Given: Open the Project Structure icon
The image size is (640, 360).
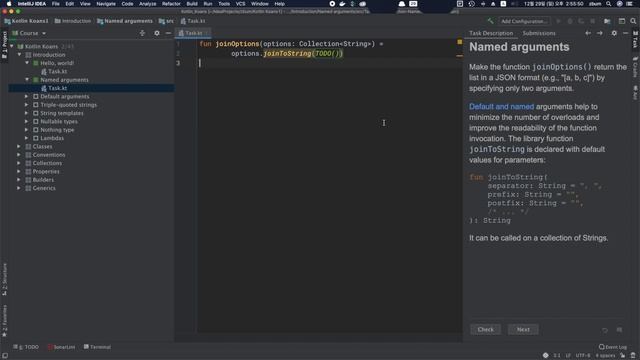Looking at the screenshot, I should 607,21.
